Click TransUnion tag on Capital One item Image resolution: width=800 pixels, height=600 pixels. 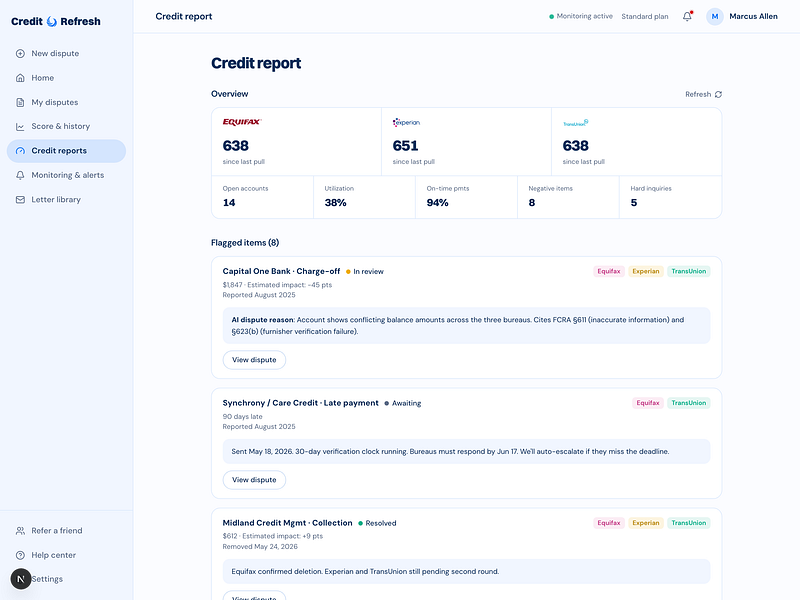tap(689, 271)
